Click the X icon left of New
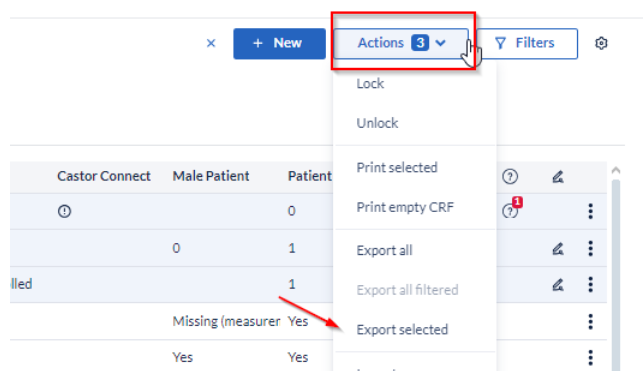The image size is (644, 371). coord(211,43)
